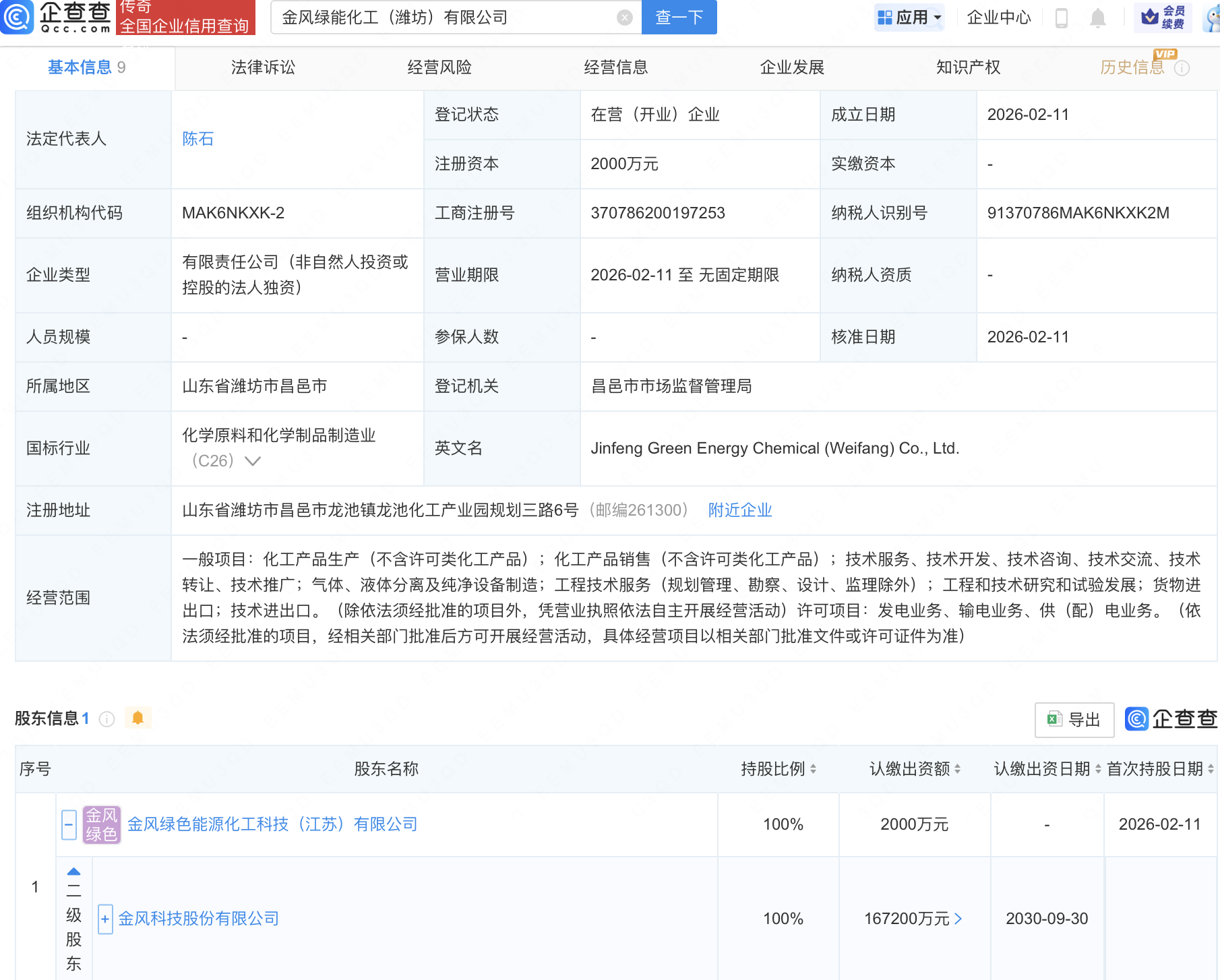Collapse 二级股东 using the triangle toggle
This screenshot has width=1220, height=980.
[x=72, y=871]
